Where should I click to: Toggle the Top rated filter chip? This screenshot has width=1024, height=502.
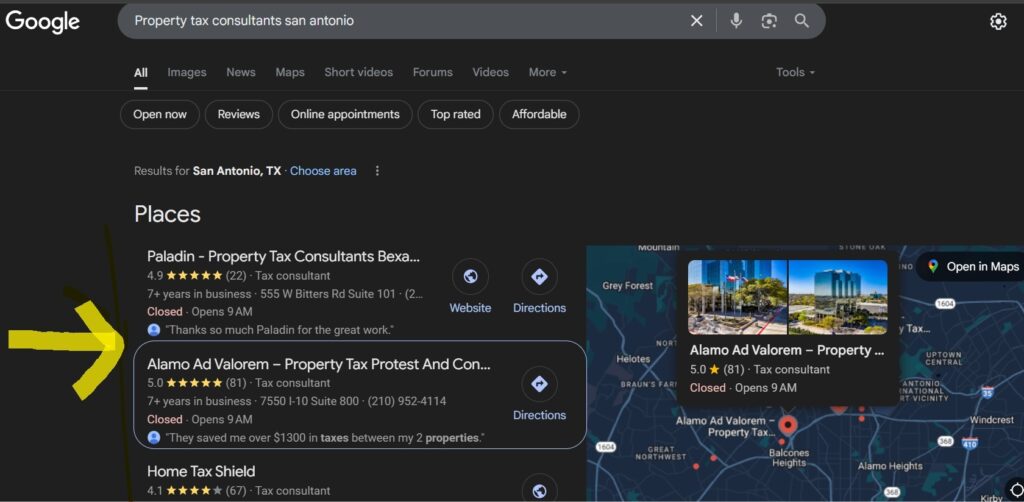click(x=455, y=114)
